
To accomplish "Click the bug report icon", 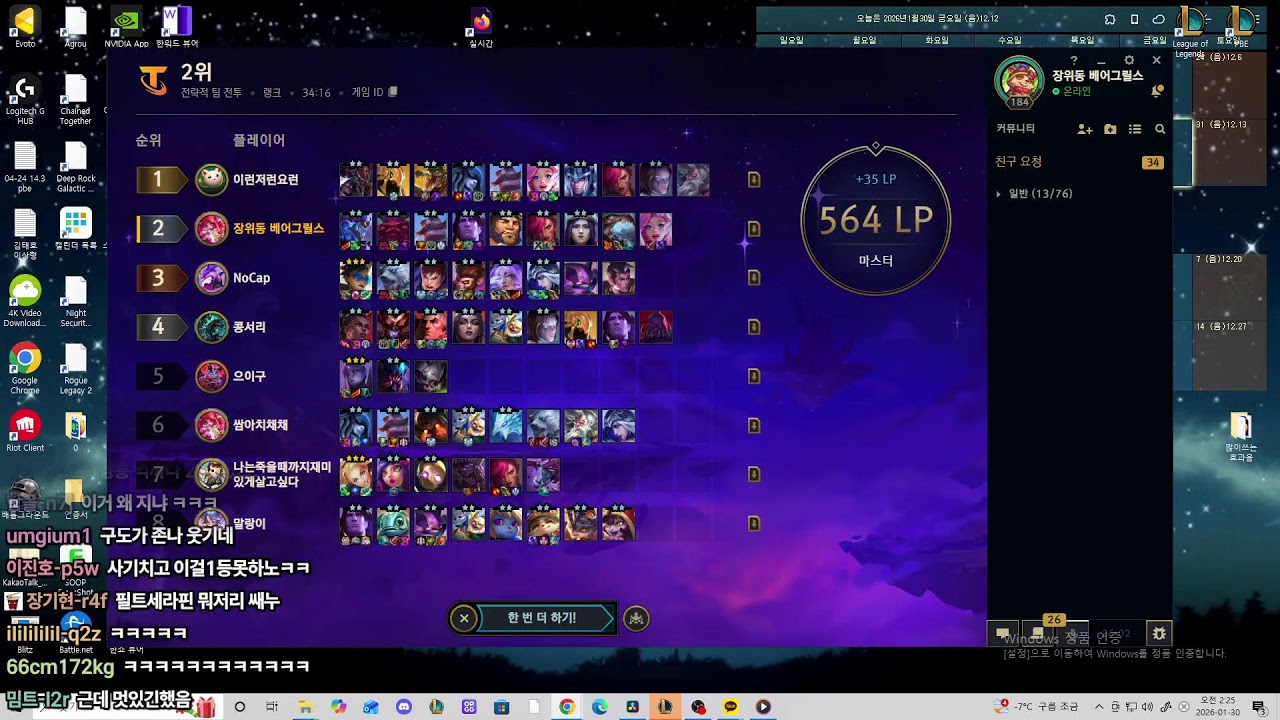I will pyautogui.click(x=1159, y=633).
